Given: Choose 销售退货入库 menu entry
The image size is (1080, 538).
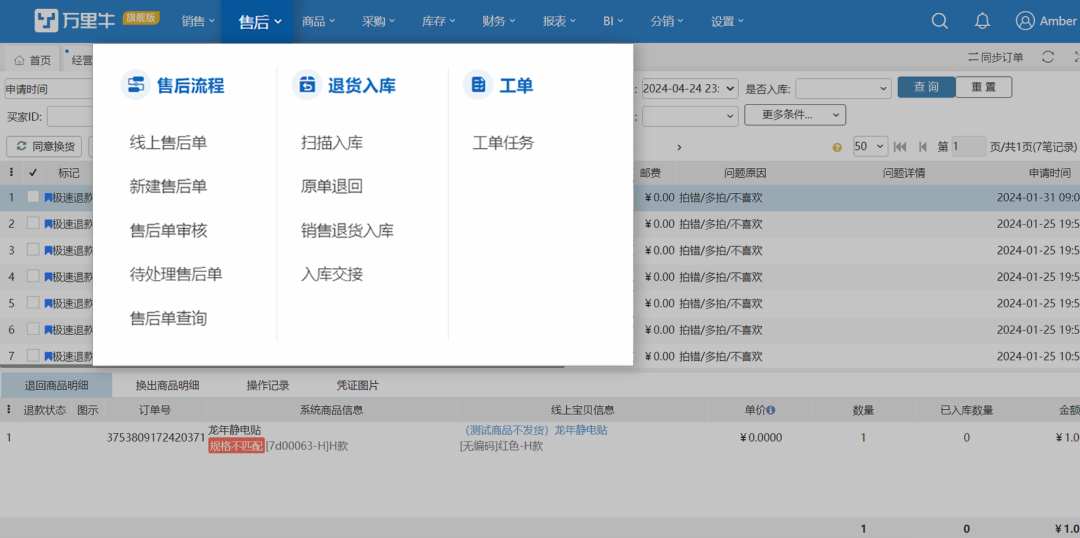Looking at the screenshot, I should tap(347, 231).
